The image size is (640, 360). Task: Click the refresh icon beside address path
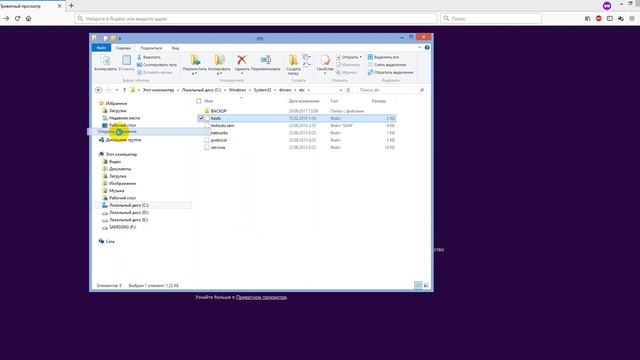point(348,90)
